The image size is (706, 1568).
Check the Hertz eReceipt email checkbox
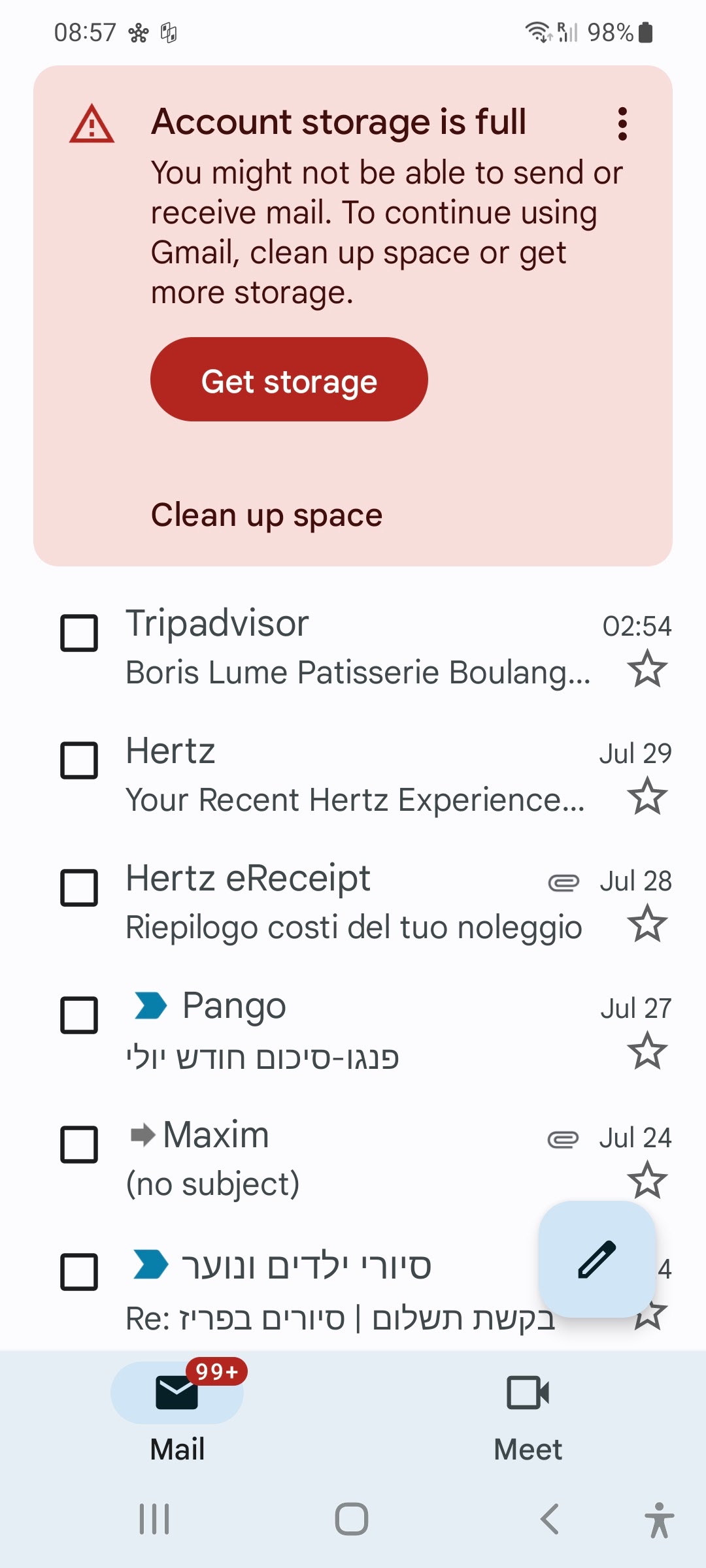(x=79, y=887)
